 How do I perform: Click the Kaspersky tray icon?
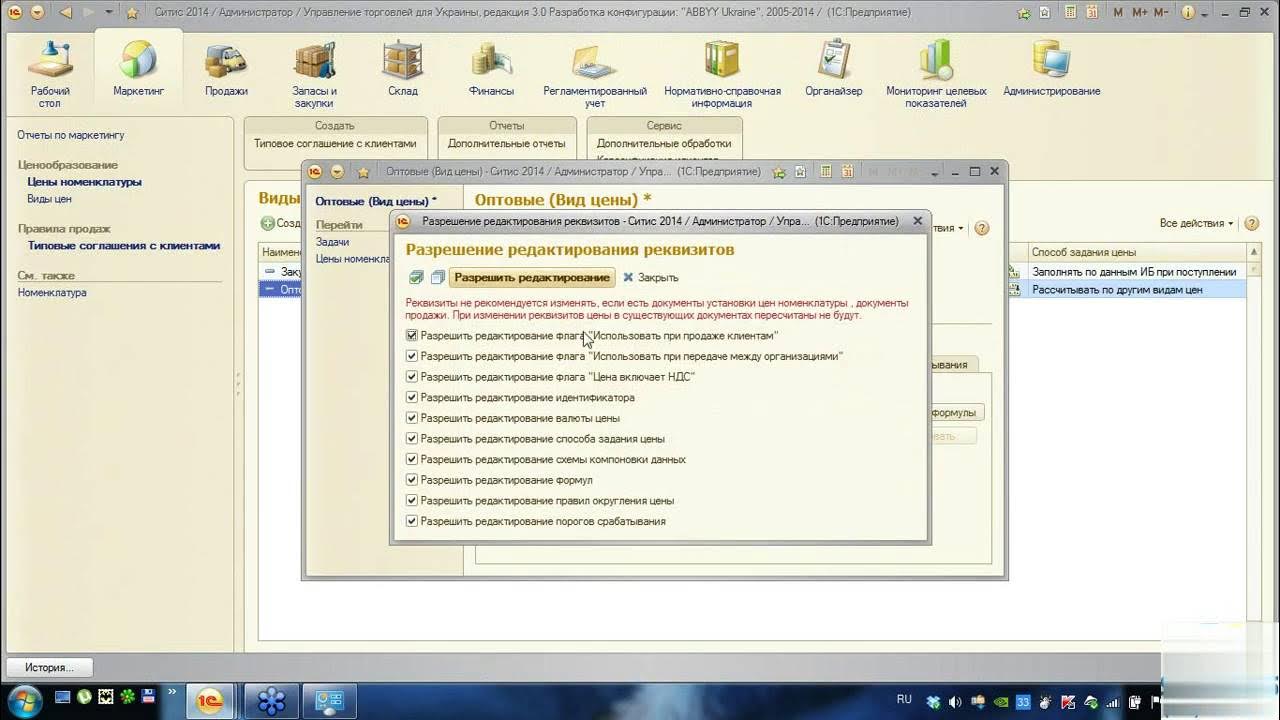pyautogui.click(x=1068, y=702)
